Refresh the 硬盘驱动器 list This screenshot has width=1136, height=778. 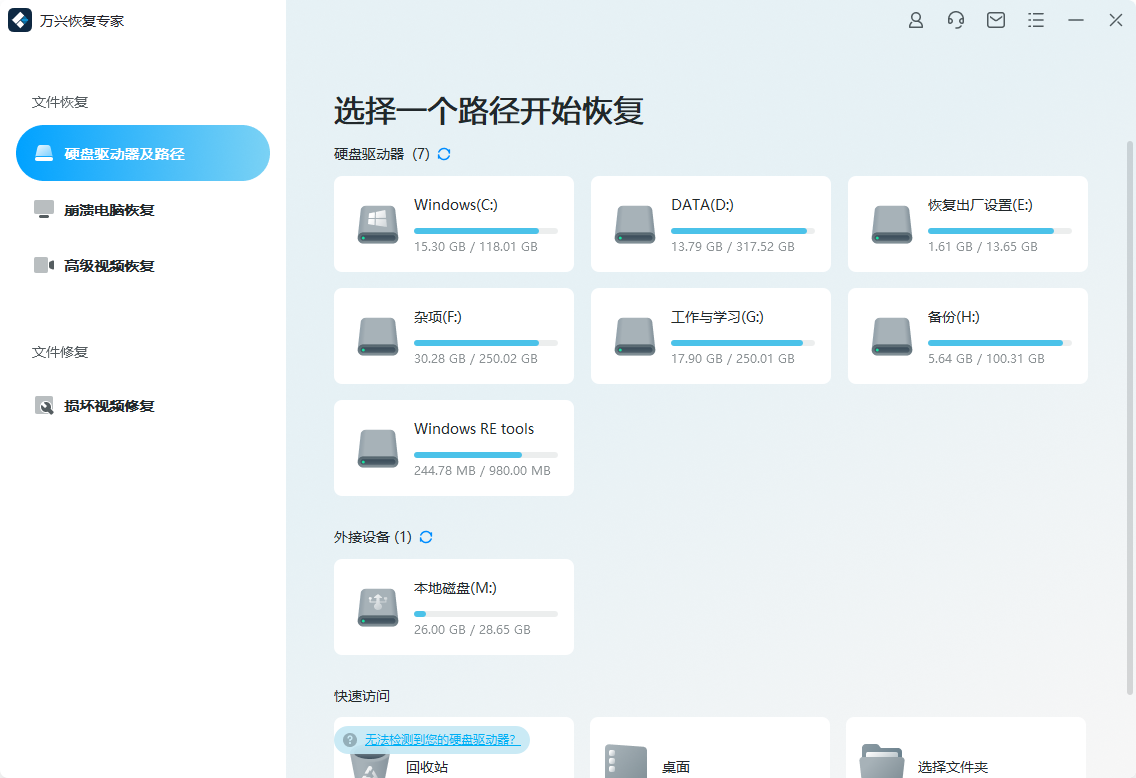(x=443, y=154)
